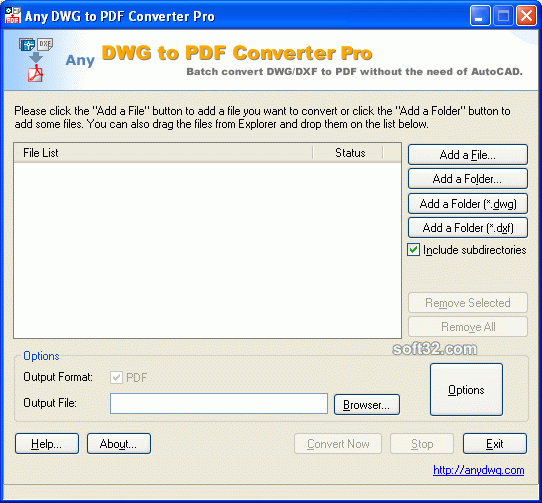This screenshot has width=542, height=503.
Task: Click the Add a Folder... button
Action: (x=468, y=179)
